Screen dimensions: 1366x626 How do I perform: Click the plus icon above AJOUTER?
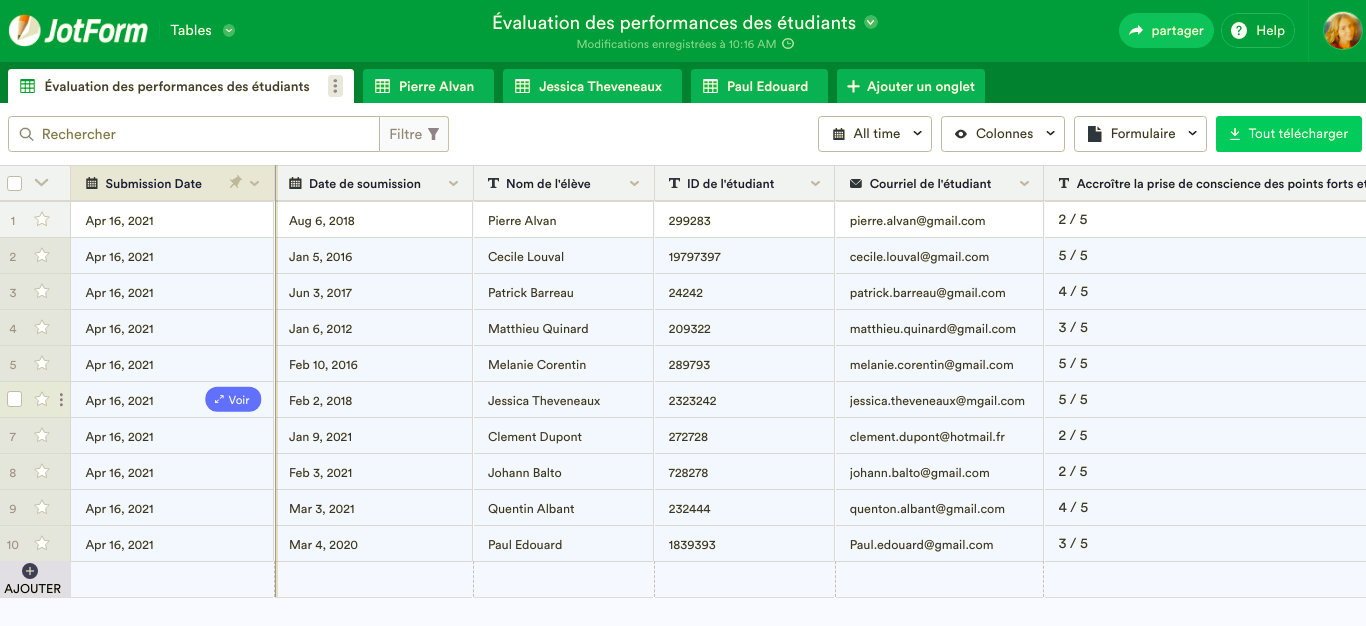pyautogui.click(x=30, y=571)
